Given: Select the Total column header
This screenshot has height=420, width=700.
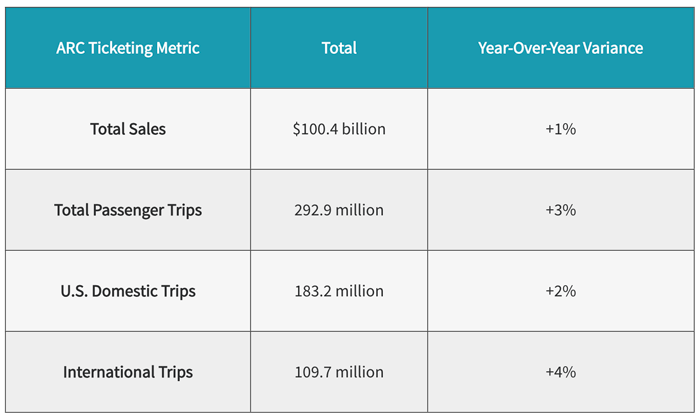Looking at the screenshot, I should pyautogui.click(x=339, y=48).
